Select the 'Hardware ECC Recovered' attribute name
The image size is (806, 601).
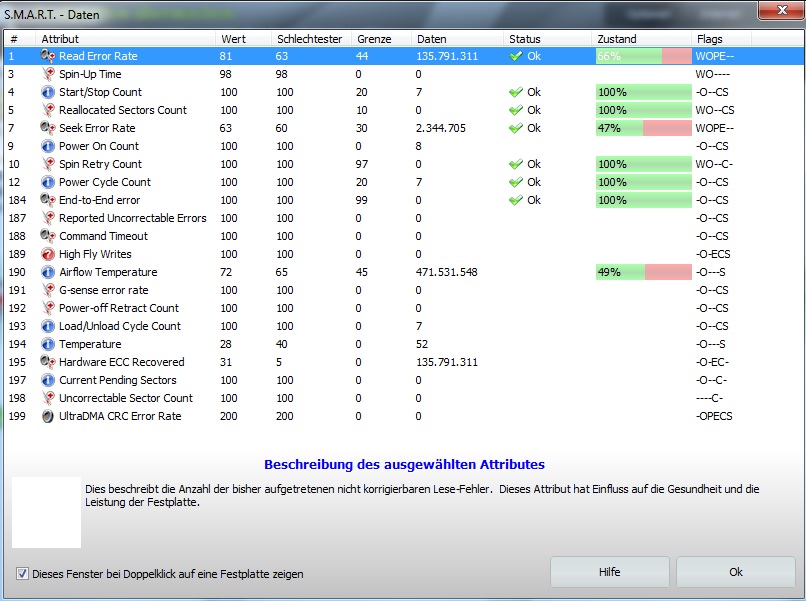(121, 362)
